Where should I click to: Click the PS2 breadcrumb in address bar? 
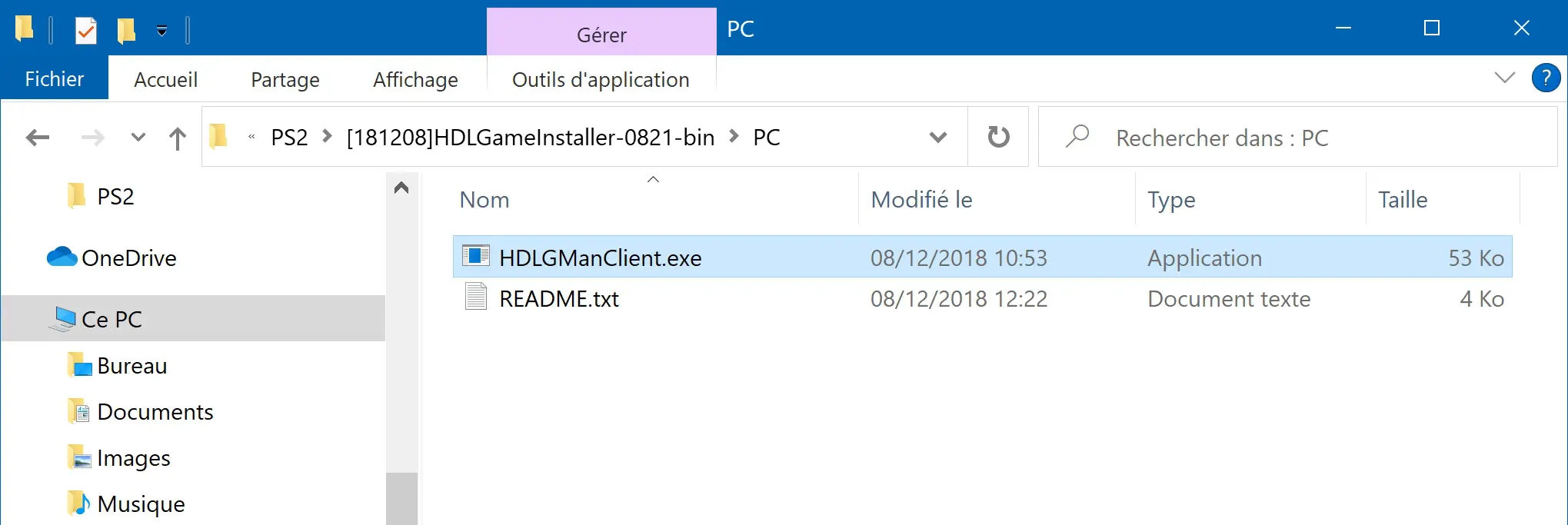(x=289, y=138)
